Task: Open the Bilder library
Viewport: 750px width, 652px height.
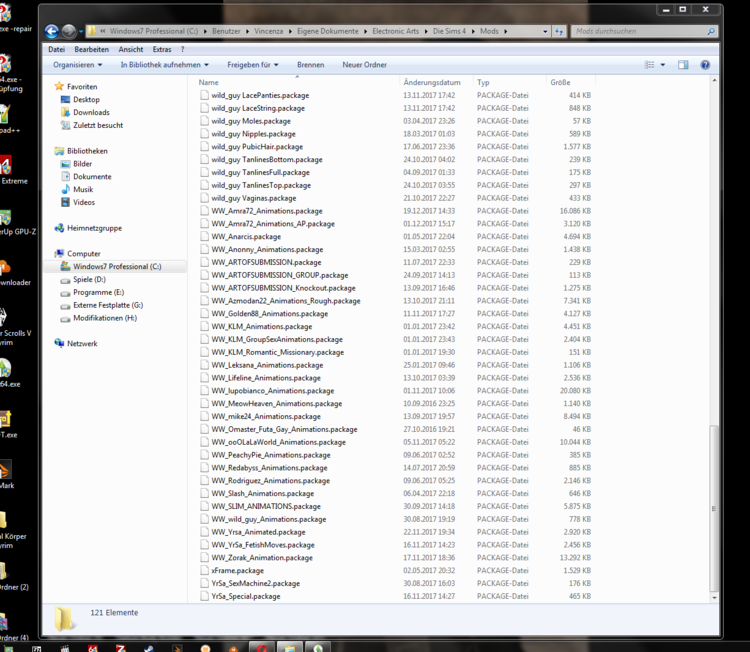Action: (x=82, y=164)
